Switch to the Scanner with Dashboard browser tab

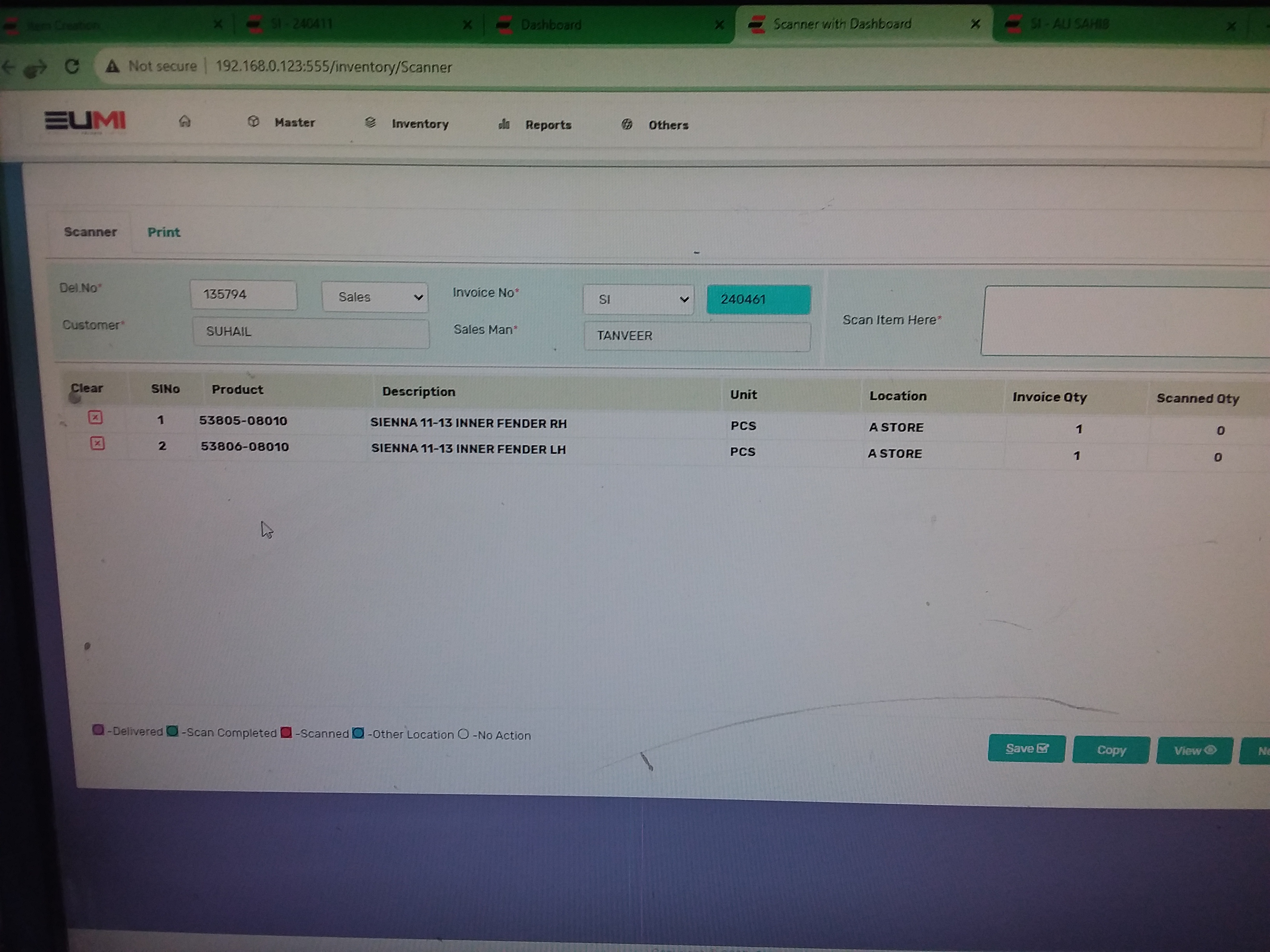coord(864,23)
